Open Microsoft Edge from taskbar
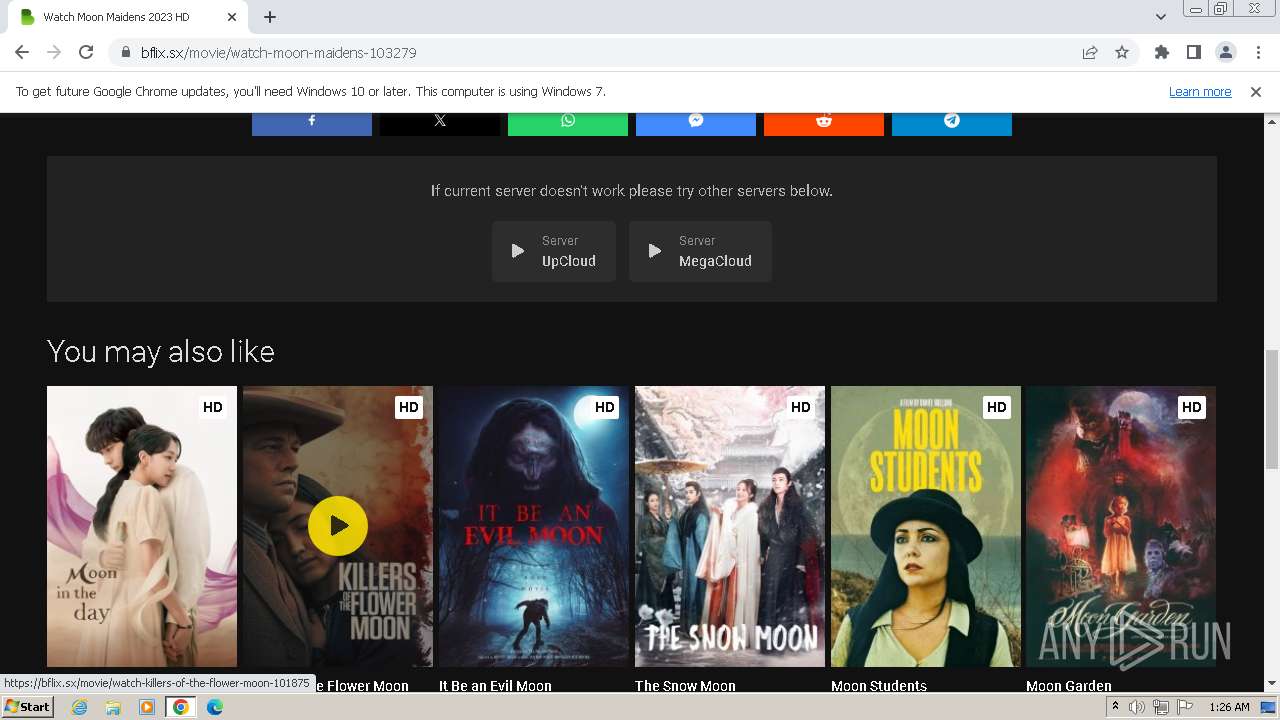This screenshot has height=720, width=1280. click(215, 707)
